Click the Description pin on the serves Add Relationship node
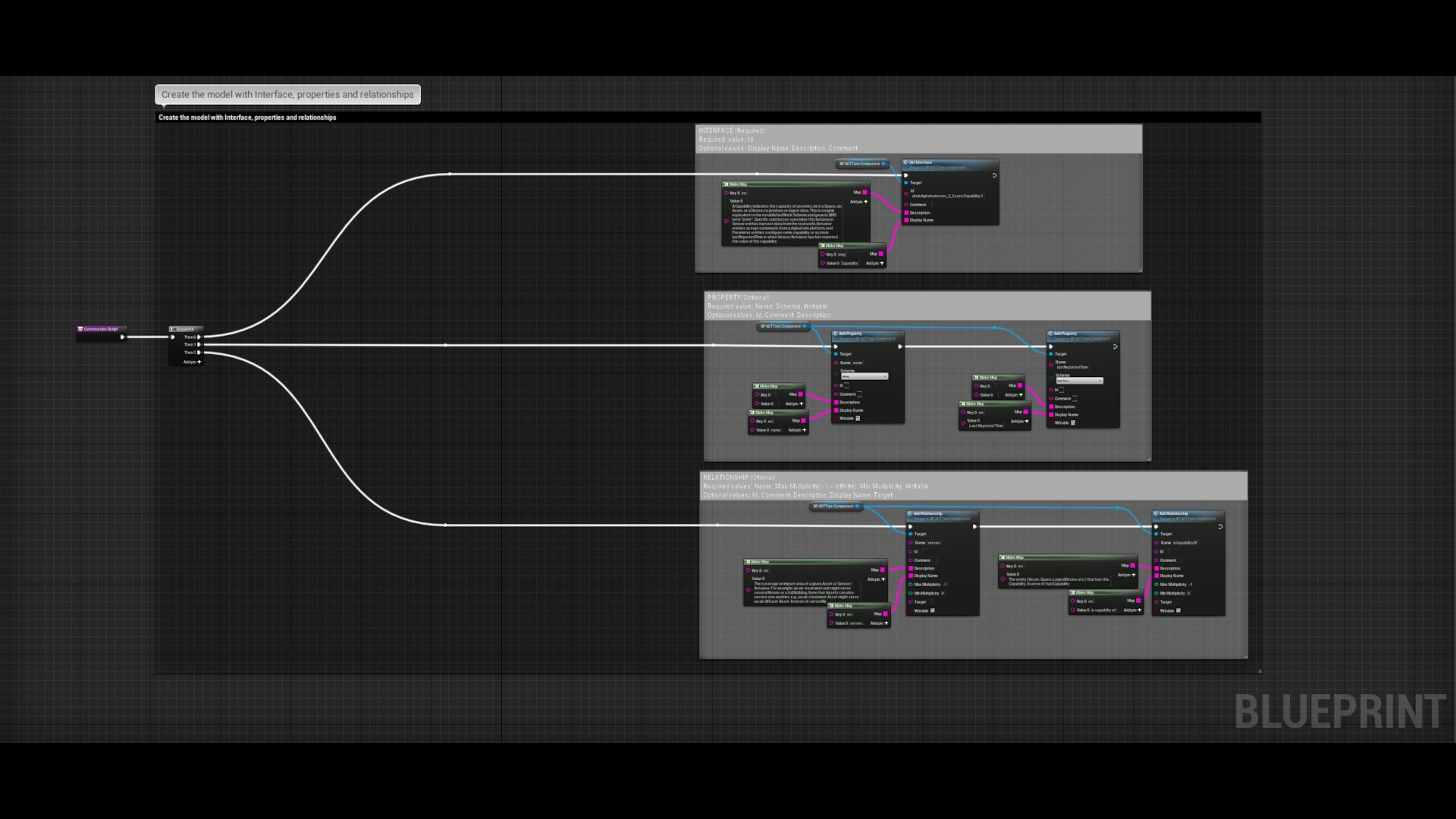1456x819 pixels. 911,568
